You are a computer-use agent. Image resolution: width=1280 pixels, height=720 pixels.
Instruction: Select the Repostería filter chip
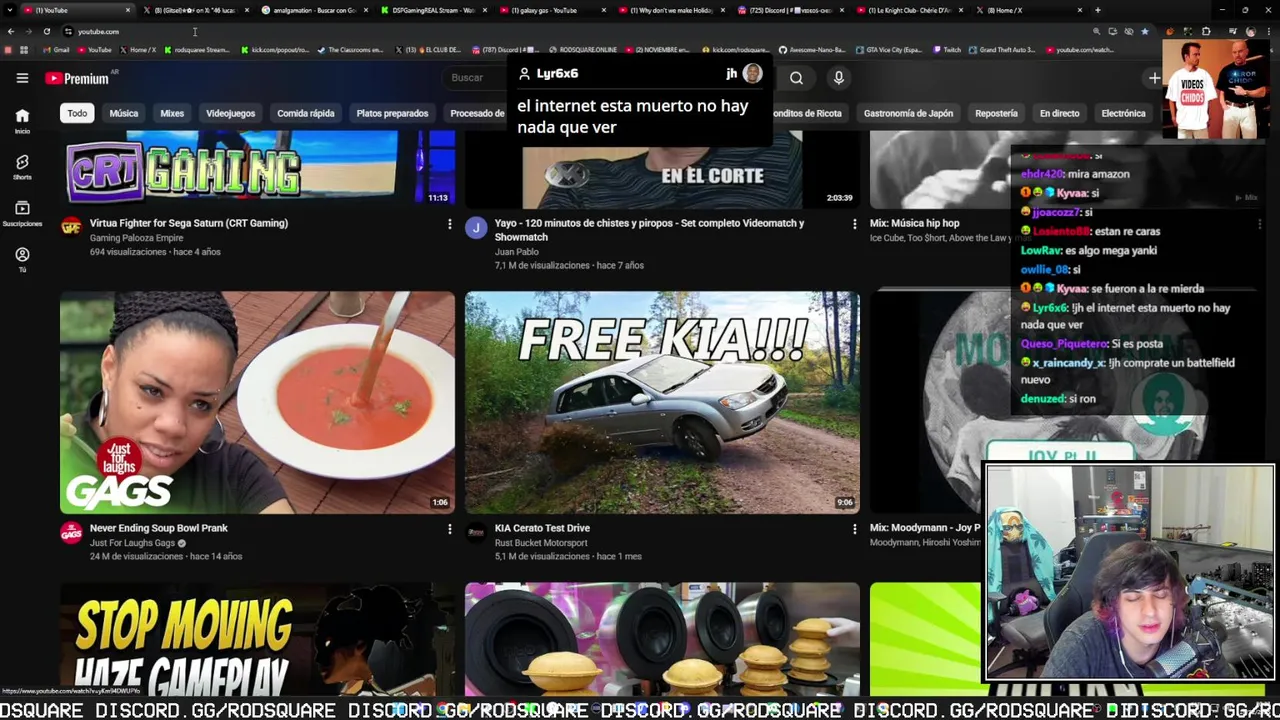[996, 113]
